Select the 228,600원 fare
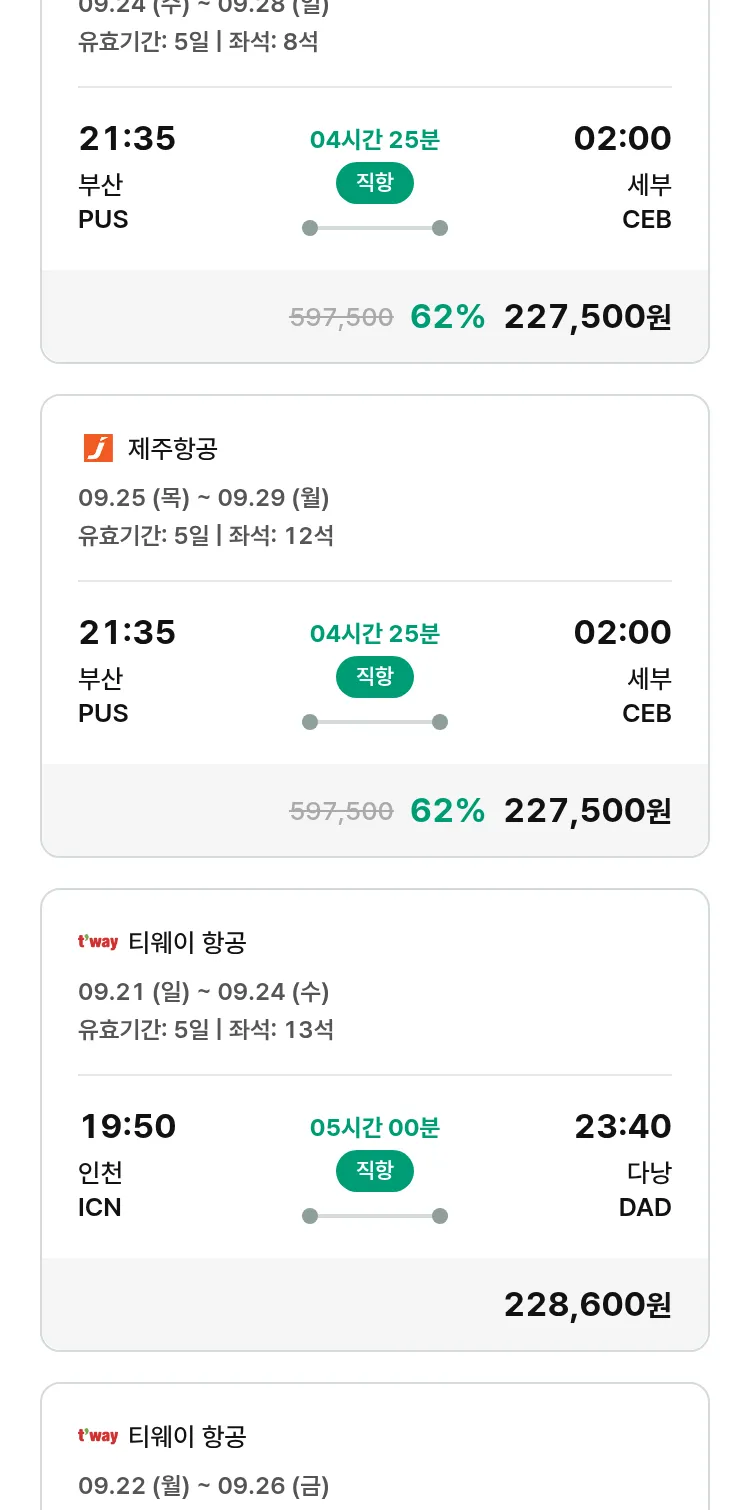This screenshot has width=750, height=1510. 587,1304
